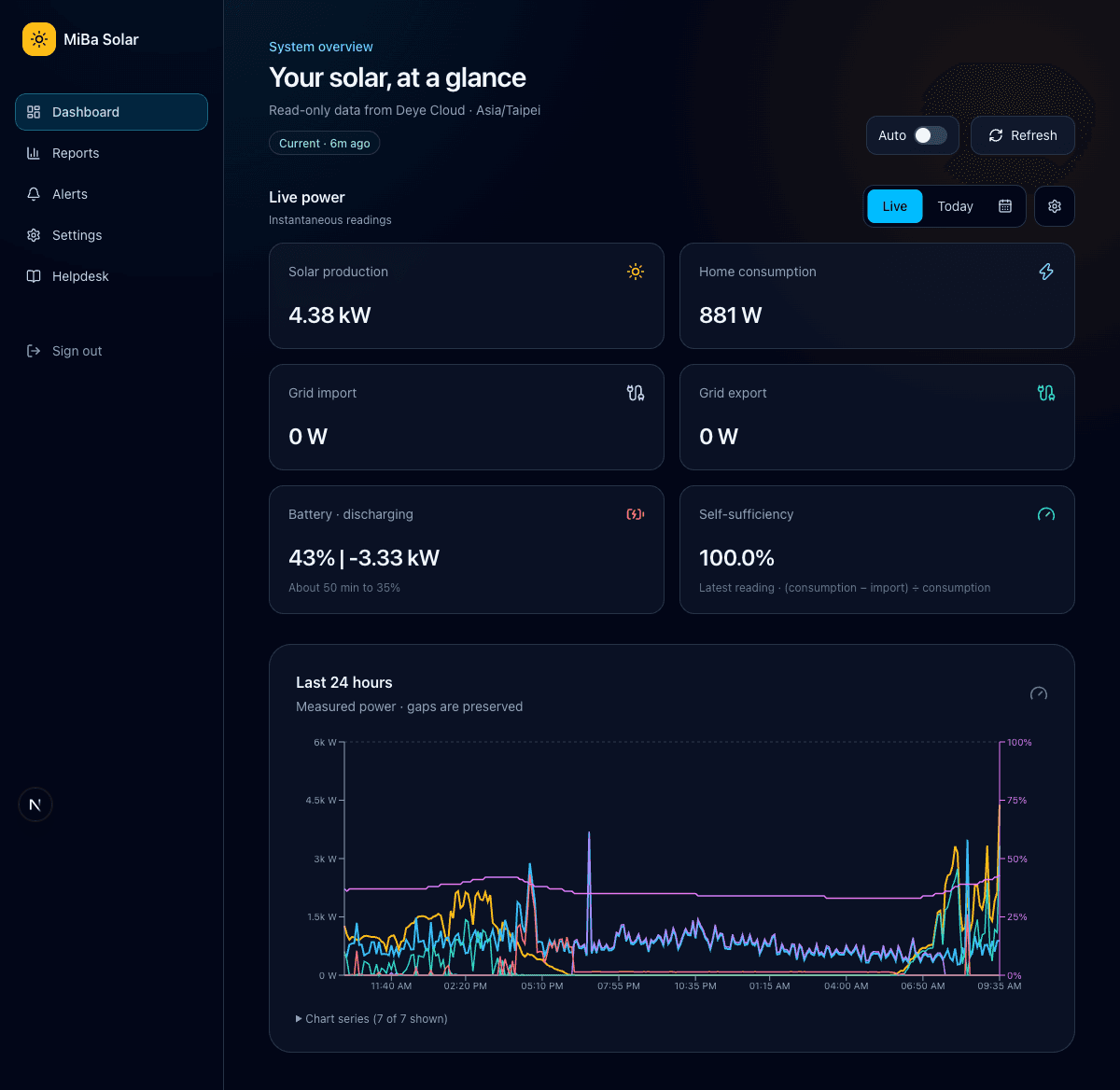The width and height of the screenshot is (1120, 1090).
Task: Click the 07:55 PM chart axis label
Action: pos(619,985)
